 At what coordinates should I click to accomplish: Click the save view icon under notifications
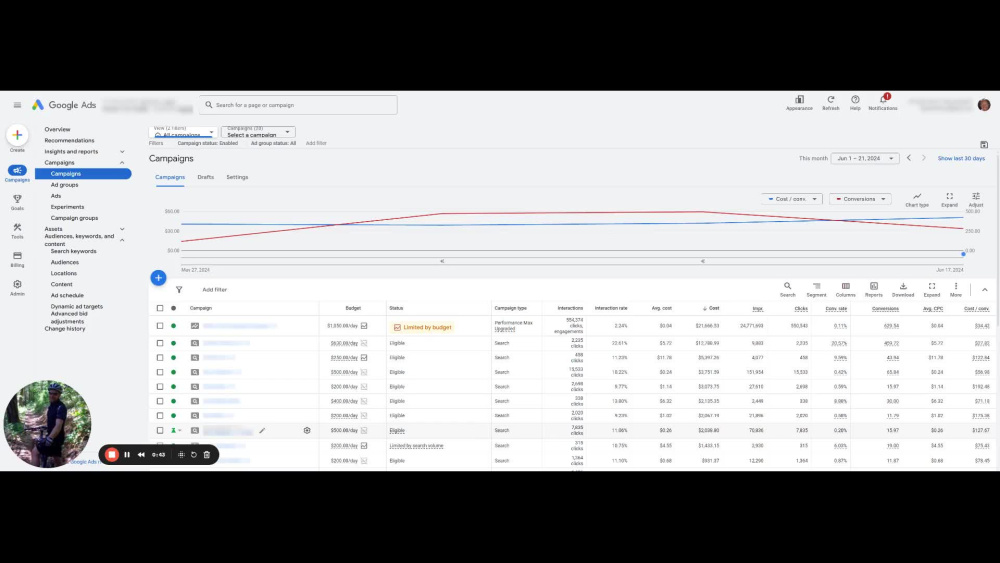point(984,145)
